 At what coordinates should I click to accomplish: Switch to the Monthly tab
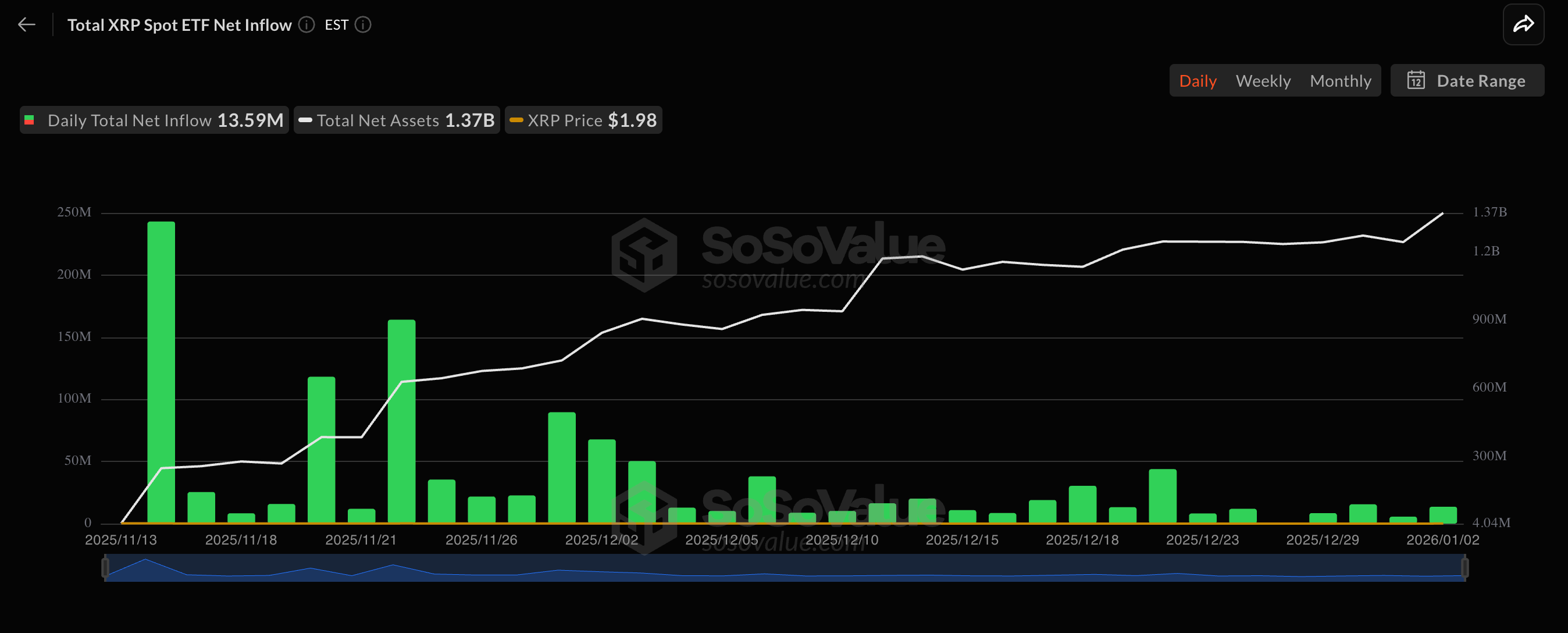1341,80
